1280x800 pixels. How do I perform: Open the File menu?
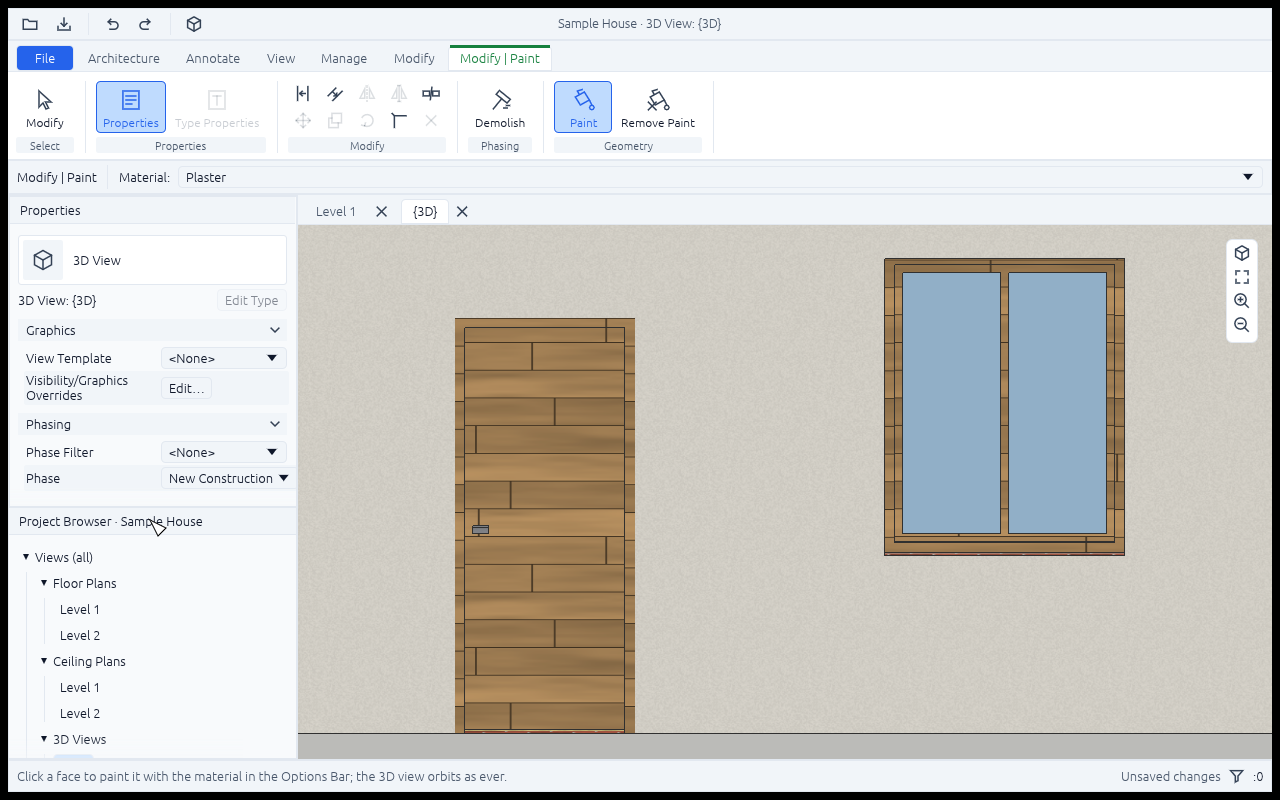tap(45, 58)
